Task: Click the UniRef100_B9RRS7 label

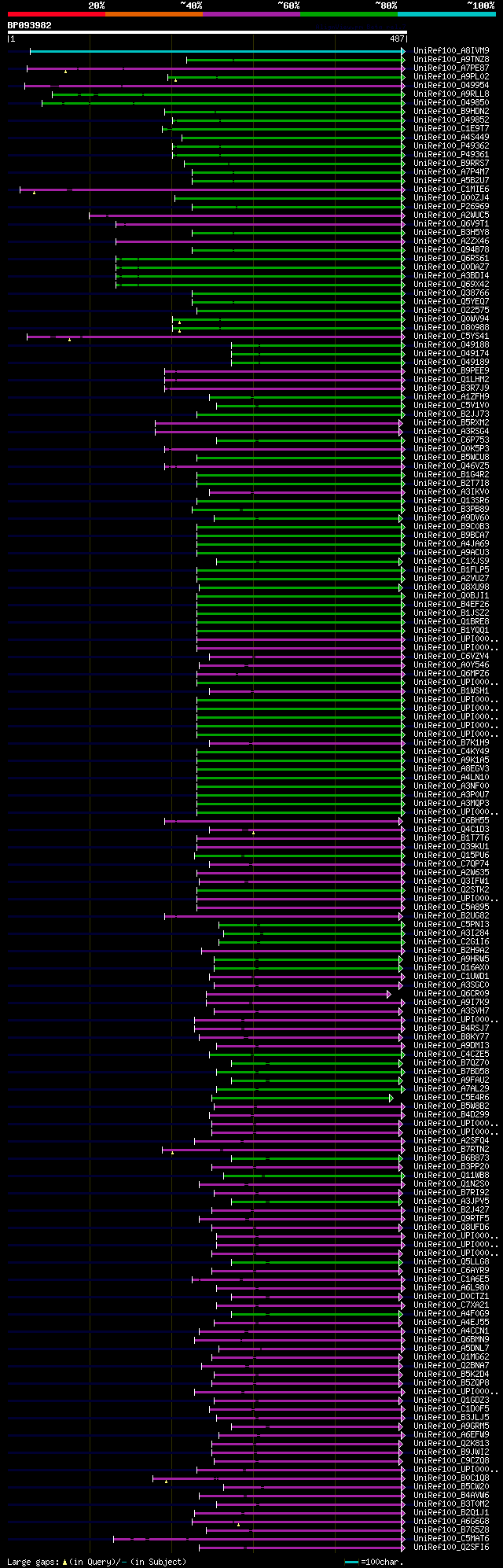Action: [x=451, y=164]
